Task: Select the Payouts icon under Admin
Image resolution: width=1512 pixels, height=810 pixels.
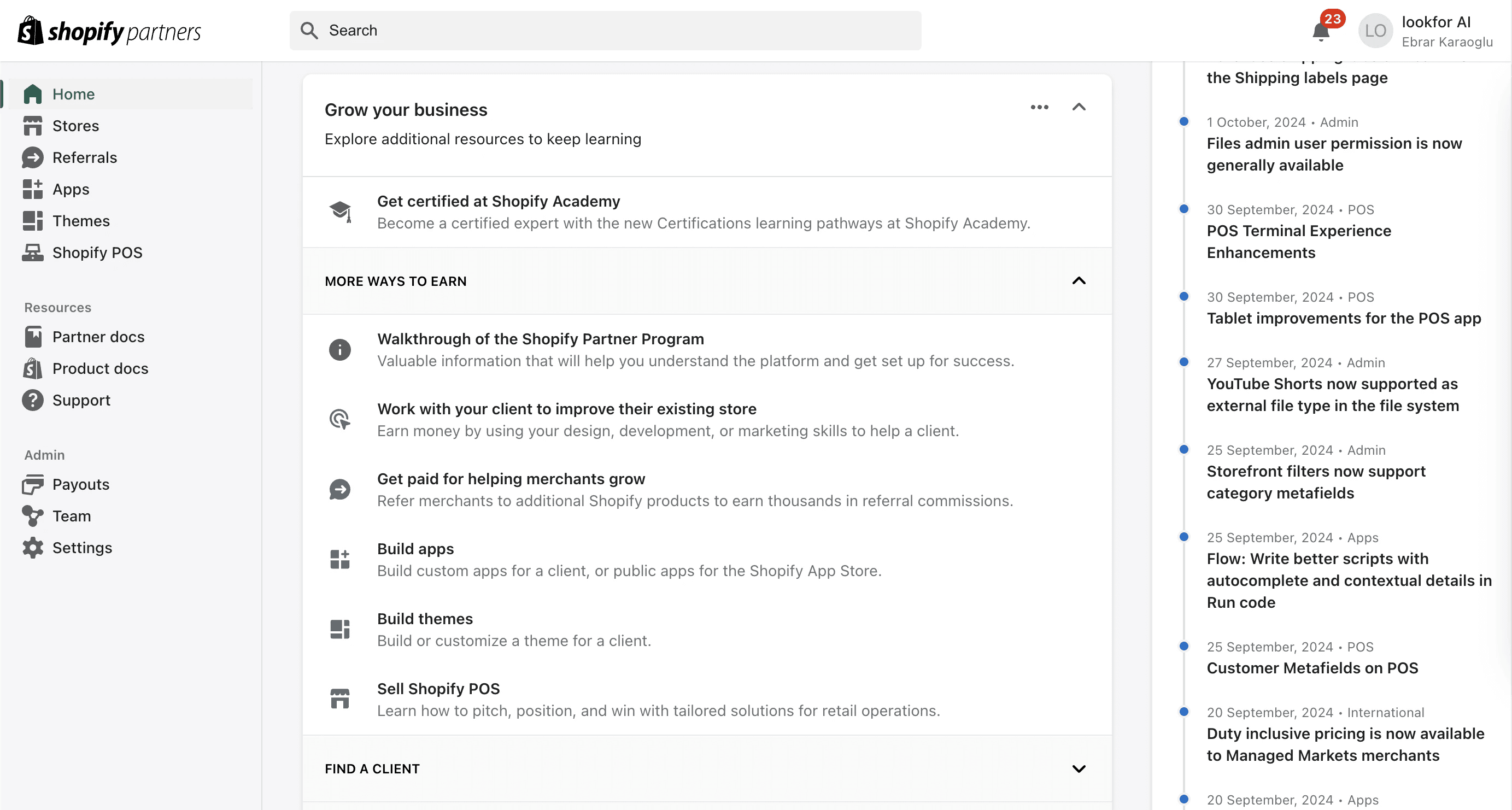Action: pyautogui.click(x=33, y=484)
